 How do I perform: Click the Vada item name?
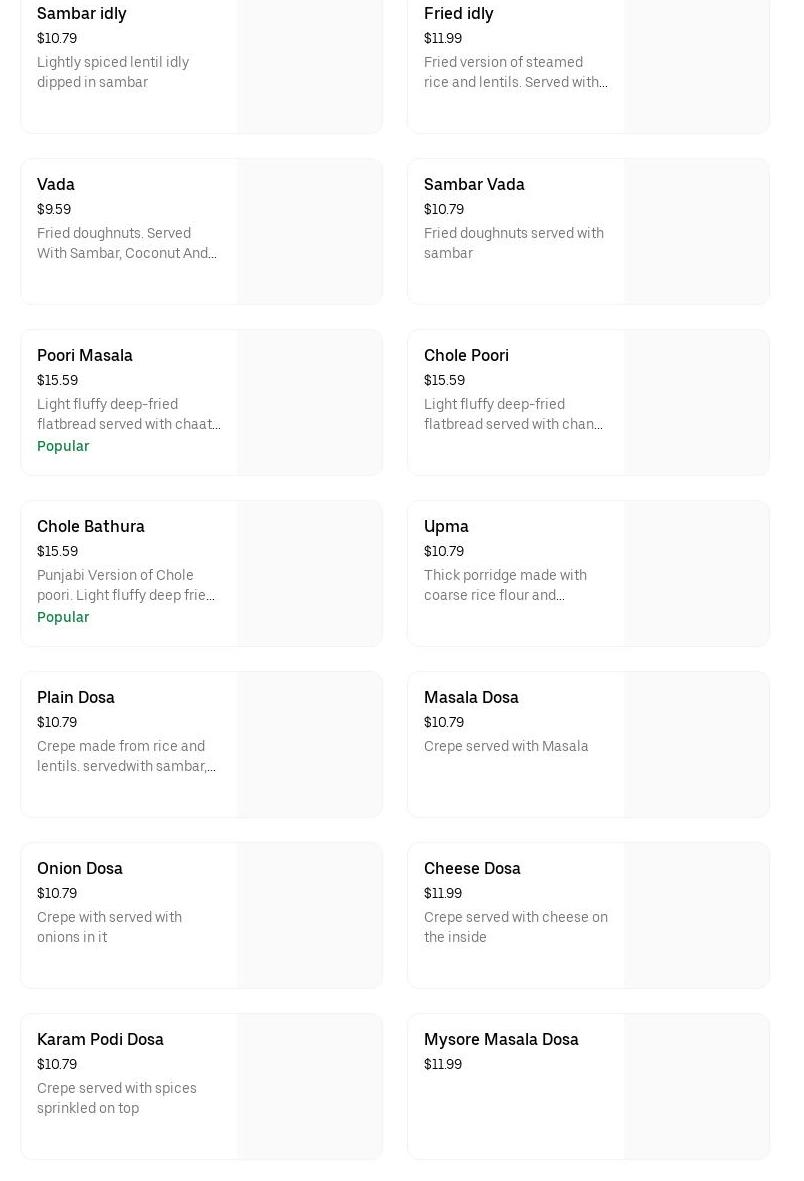click(56, 184)
